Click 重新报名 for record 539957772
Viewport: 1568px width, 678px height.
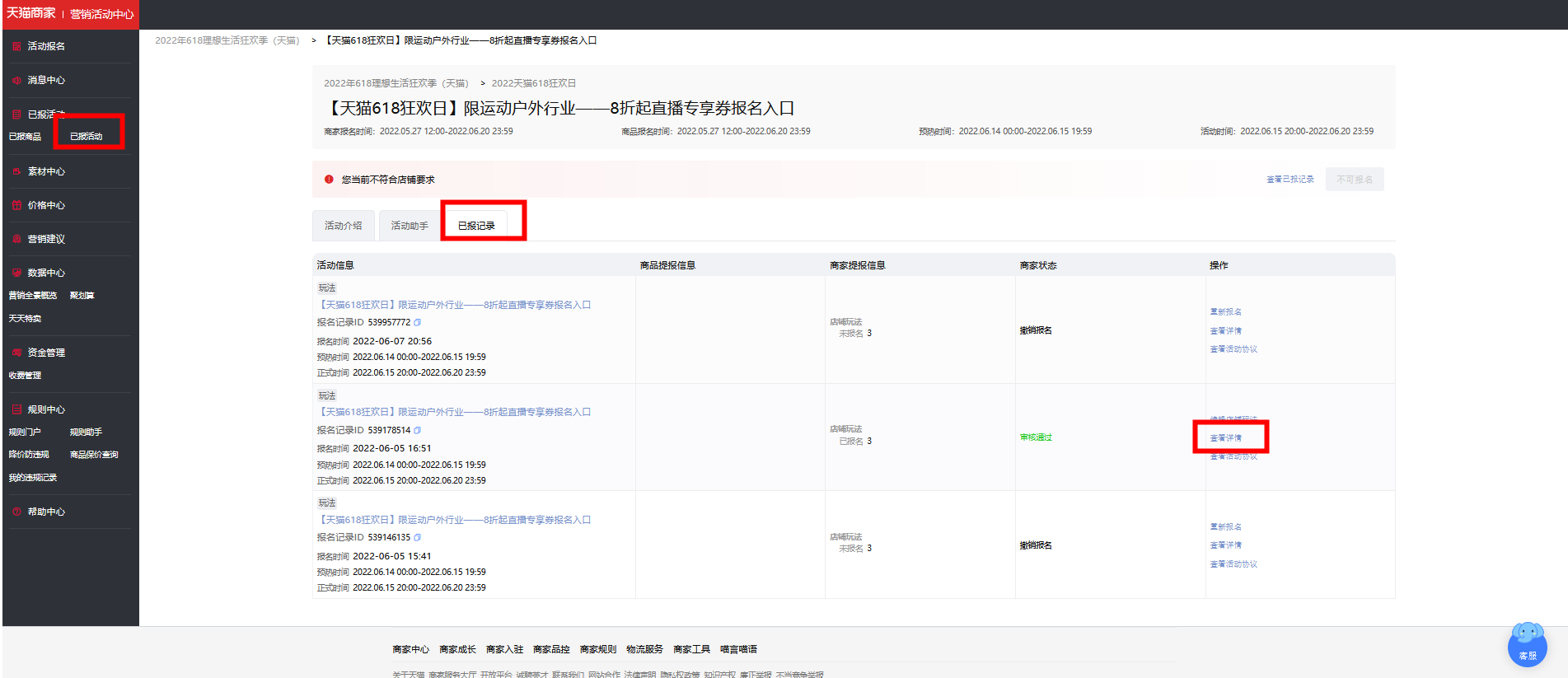click(x=1226, y=312)
